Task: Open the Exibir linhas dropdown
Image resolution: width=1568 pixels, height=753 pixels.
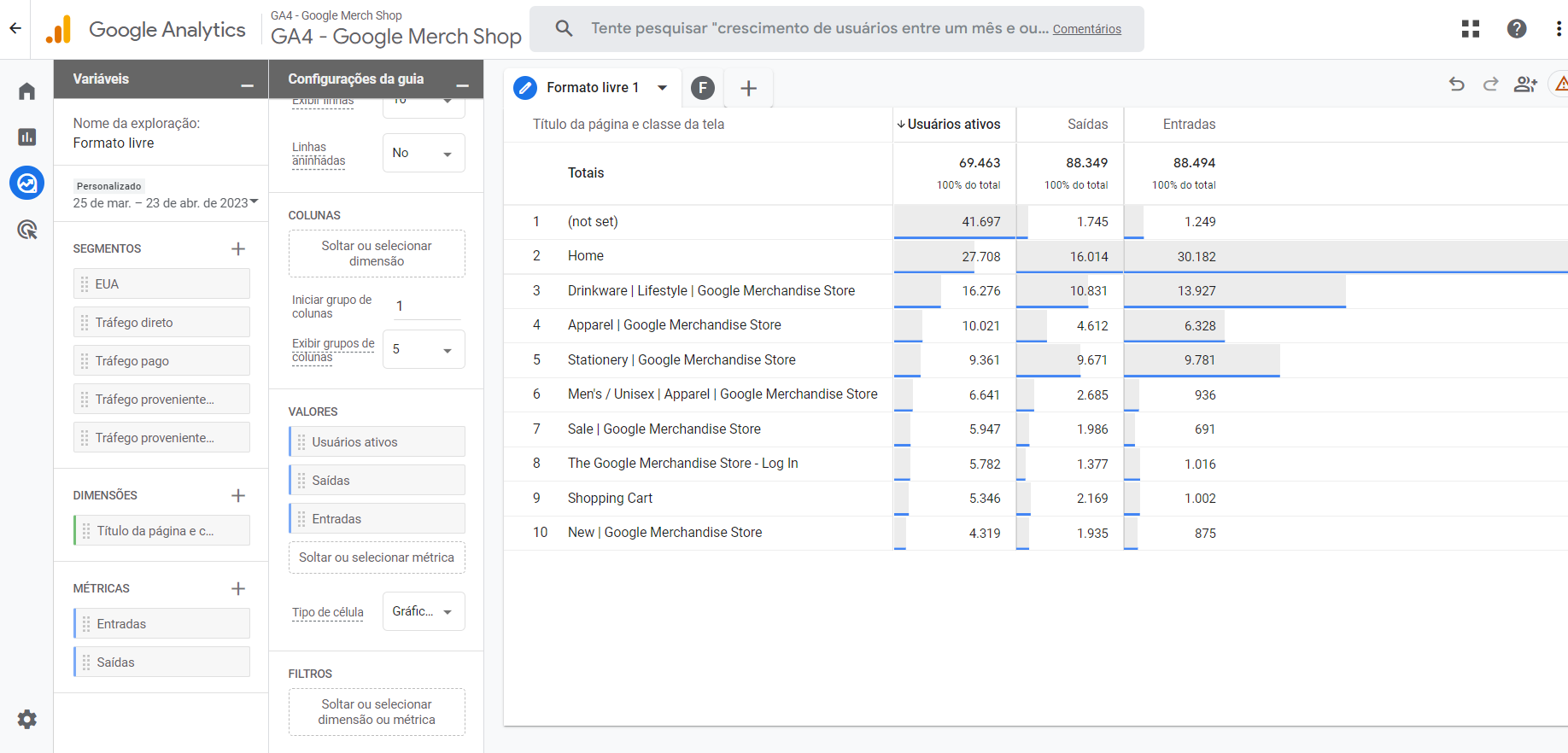Action: [x=424, y=107]
